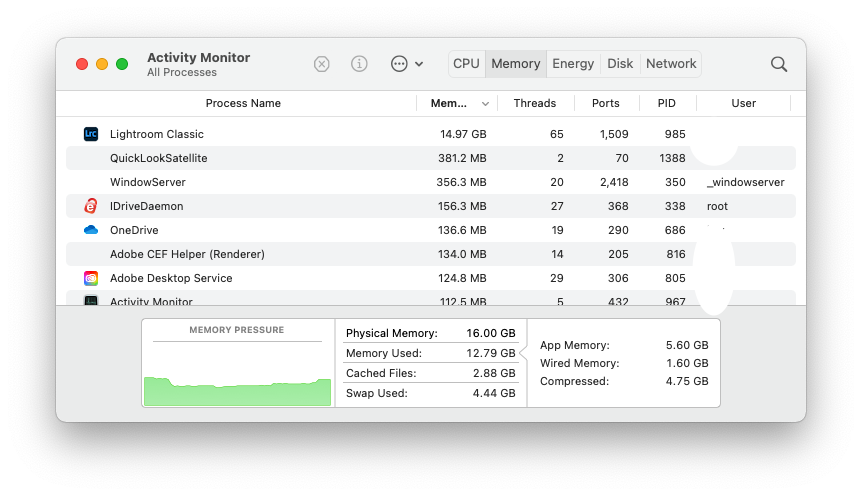Click PID 985 cell
Image resolution: width=862 pixels, height=496 pixels.
(x=675, y=134)
